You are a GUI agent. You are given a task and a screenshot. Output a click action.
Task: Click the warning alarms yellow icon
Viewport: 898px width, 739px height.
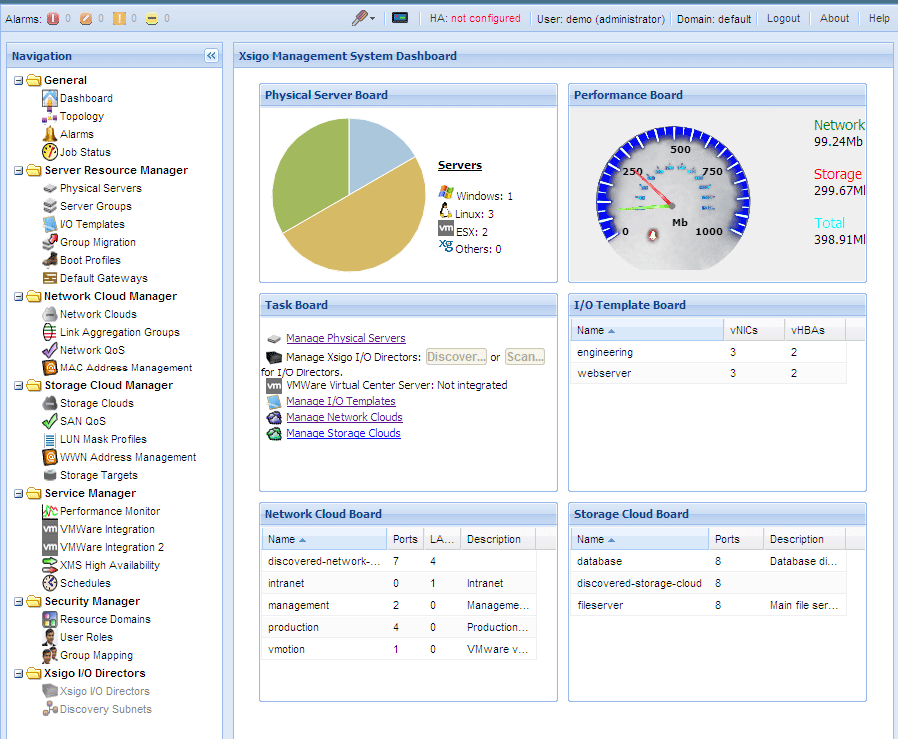point(152,19)
